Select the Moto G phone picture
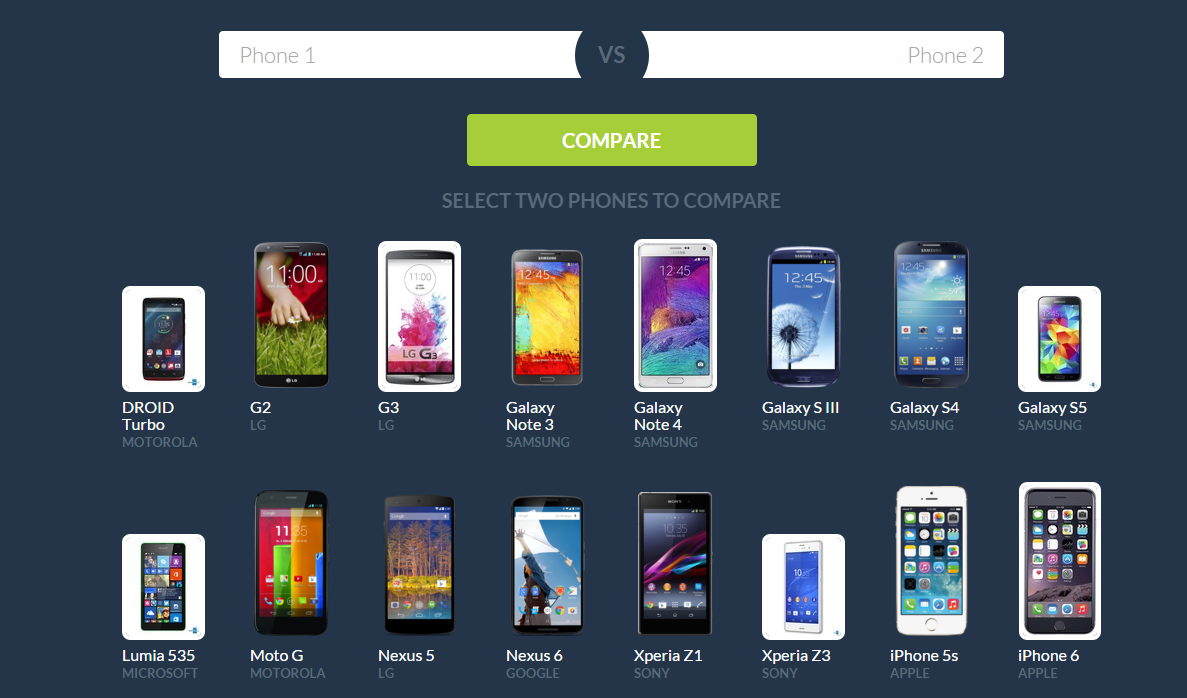Viewport: 1187px width, 698px height. pos(291,562)
